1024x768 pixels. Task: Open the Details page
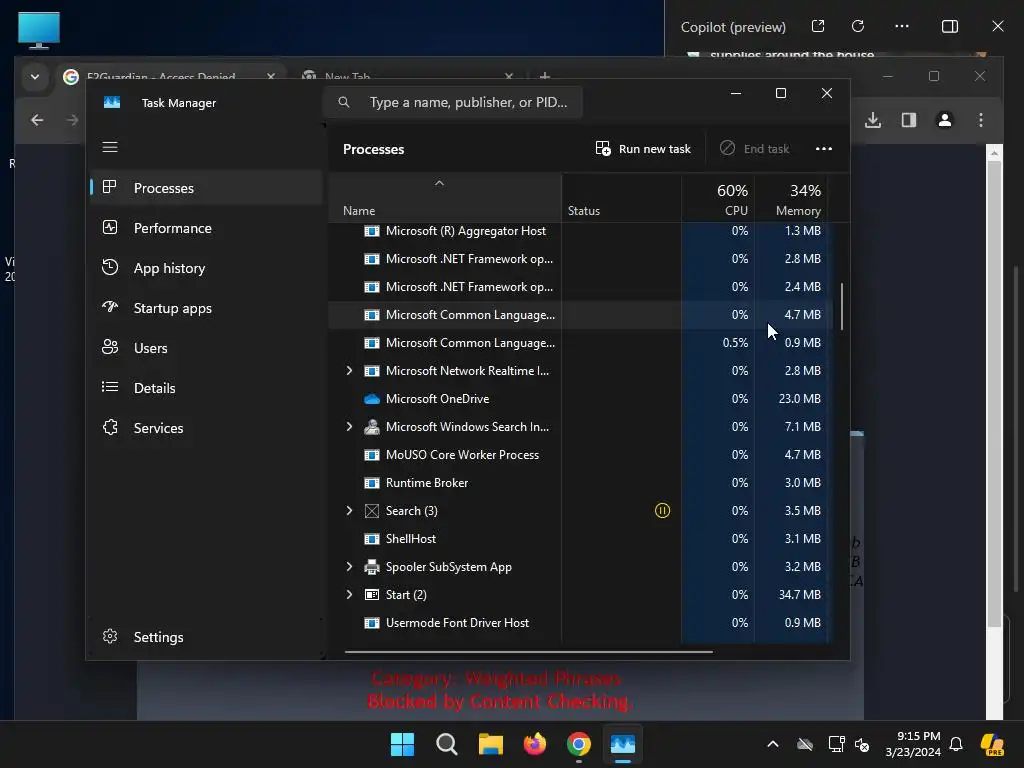[206, 388]
